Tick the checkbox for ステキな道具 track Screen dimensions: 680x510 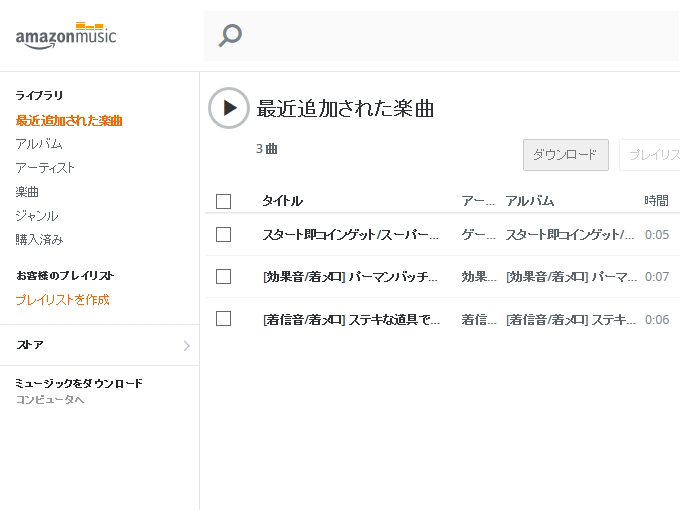(x=223, y=319)
